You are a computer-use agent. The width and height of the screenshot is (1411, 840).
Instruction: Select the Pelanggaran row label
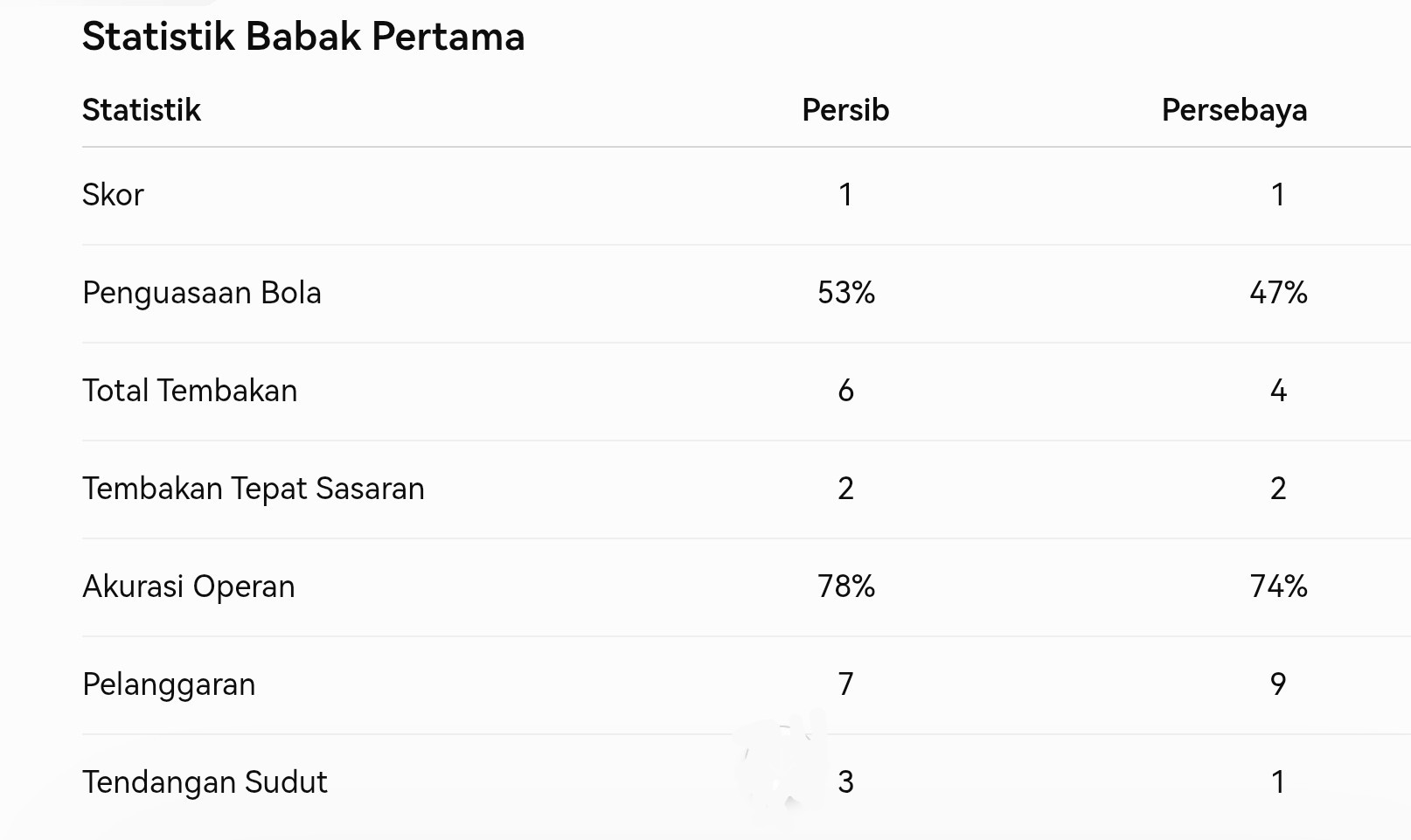click(169, 684)
